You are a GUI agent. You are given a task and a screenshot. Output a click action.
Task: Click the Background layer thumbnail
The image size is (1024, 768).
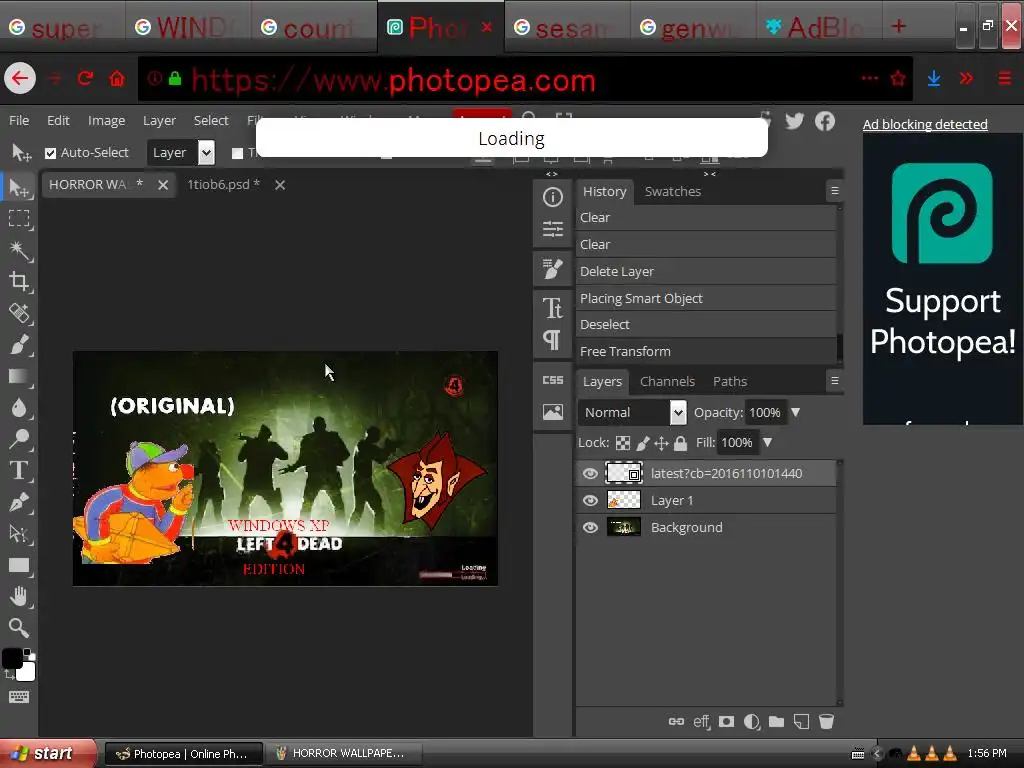624,527
